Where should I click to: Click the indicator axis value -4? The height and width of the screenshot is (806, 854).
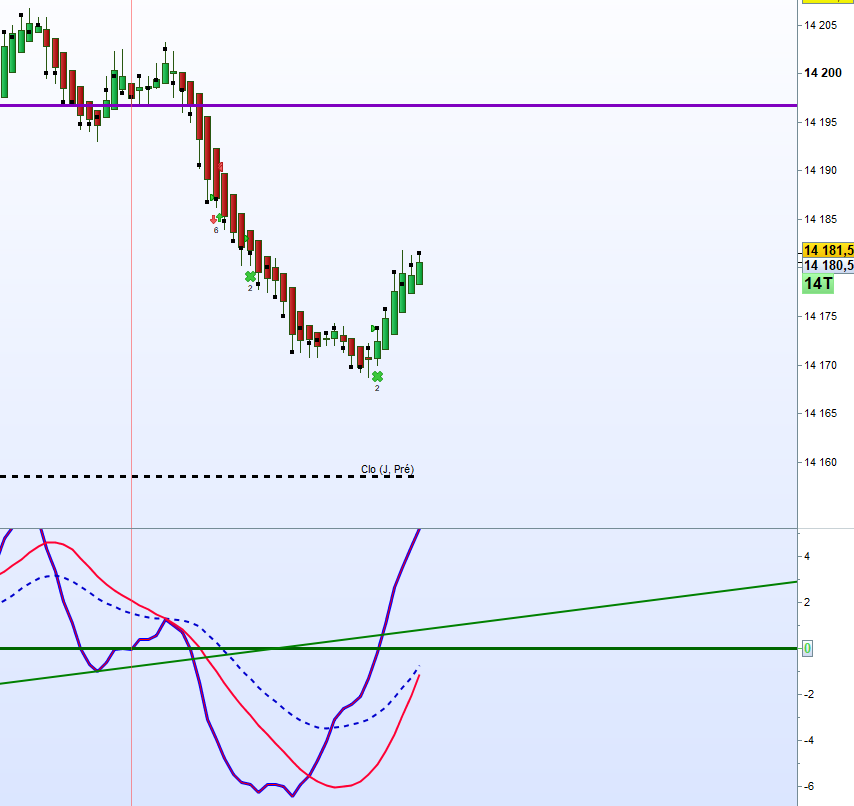tap(809, 740)
